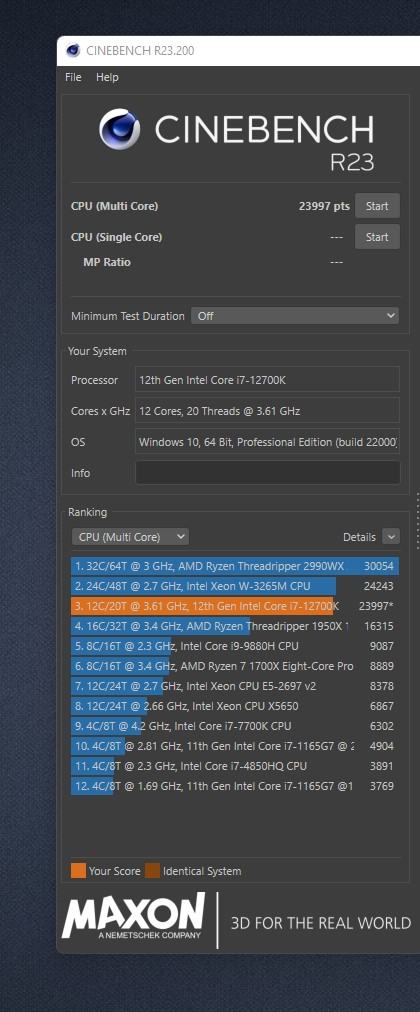The width and height of the screenshot is (420, 1012).
Task: Click the brown Identical System swatch
Action: tap(152, 871)
